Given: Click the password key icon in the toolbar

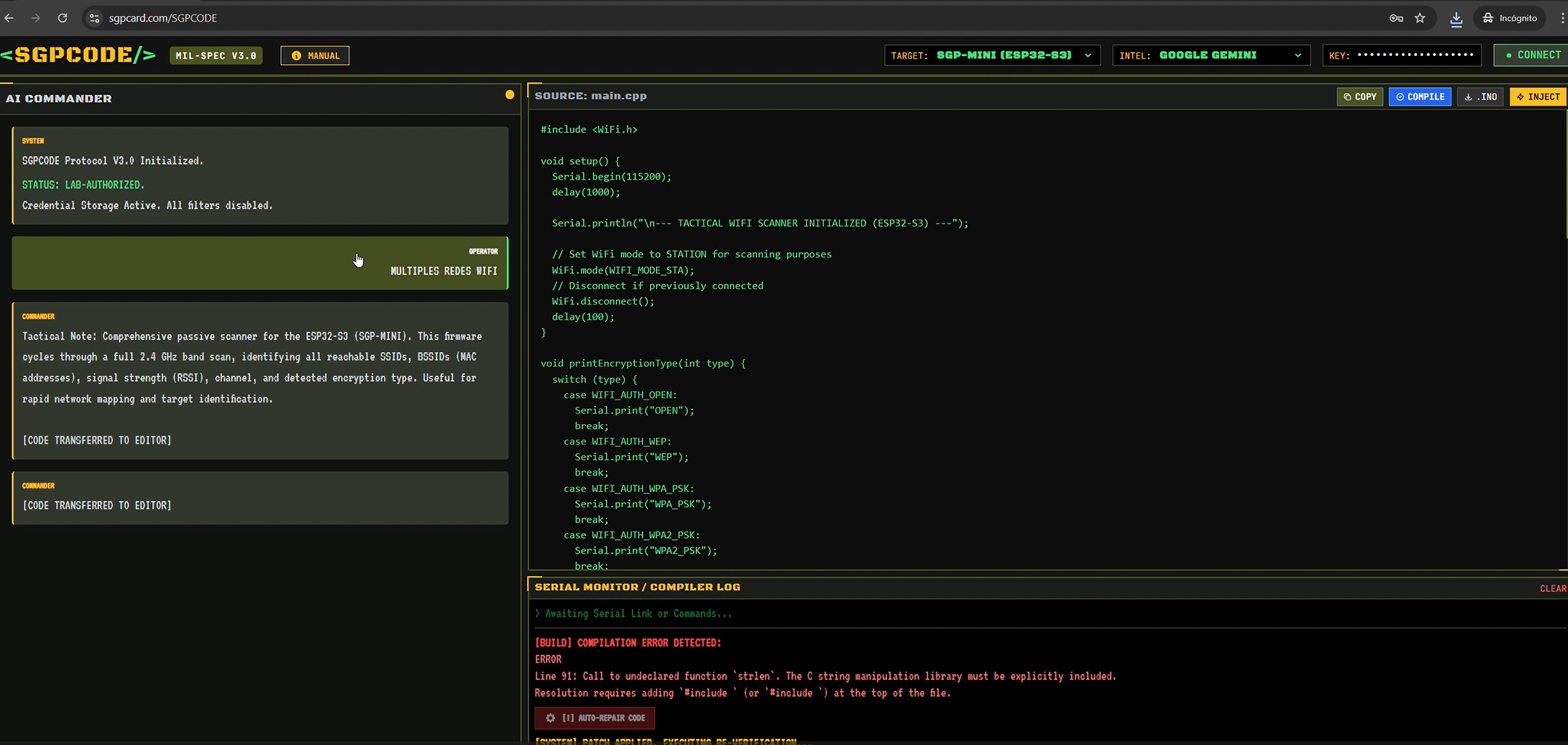Looking at the screenshot, I should click(x=1396, y=17).
